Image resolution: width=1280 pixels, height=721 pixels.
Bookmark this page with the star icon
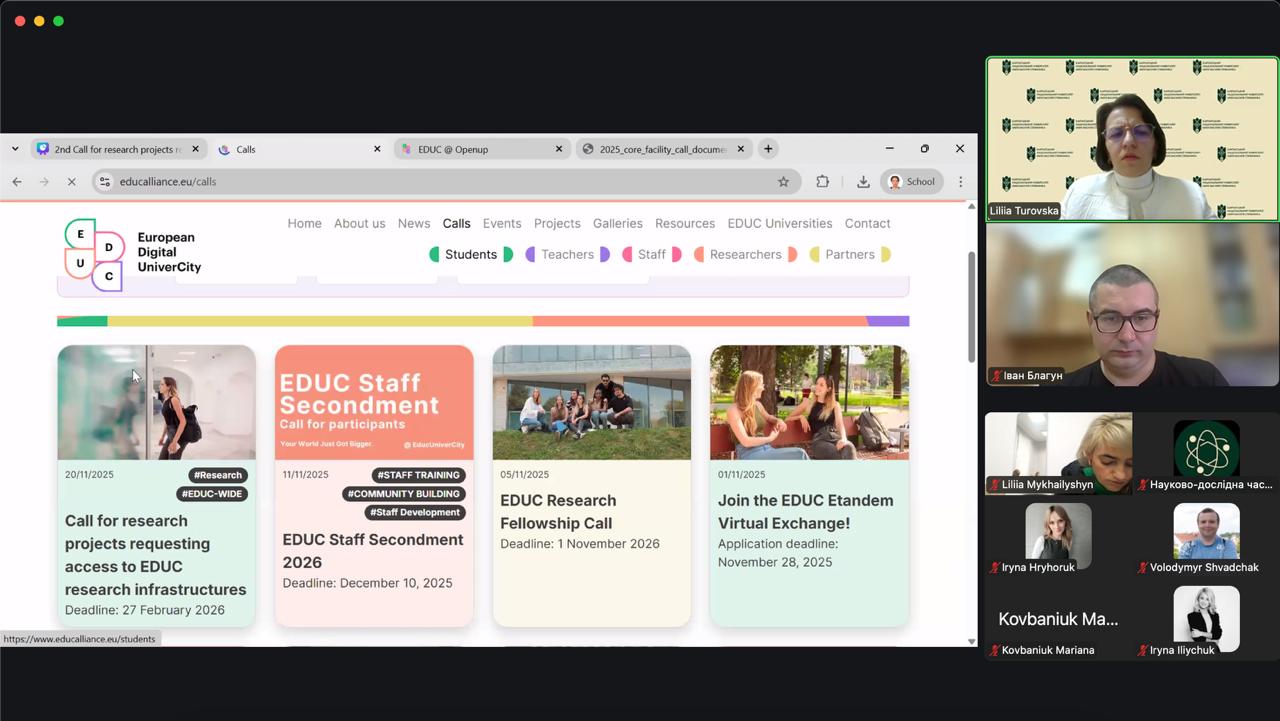click(x=783, y=181)
